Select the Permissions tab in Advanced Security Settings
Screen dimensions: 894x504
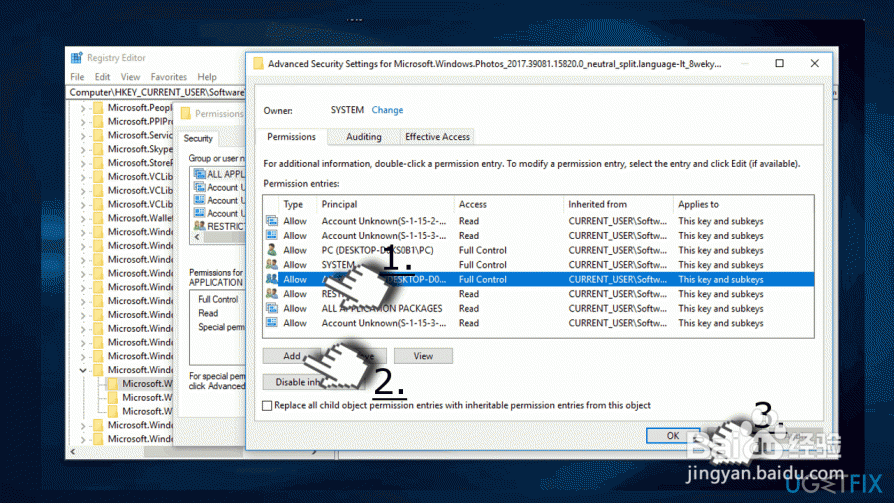coord(291,137)
